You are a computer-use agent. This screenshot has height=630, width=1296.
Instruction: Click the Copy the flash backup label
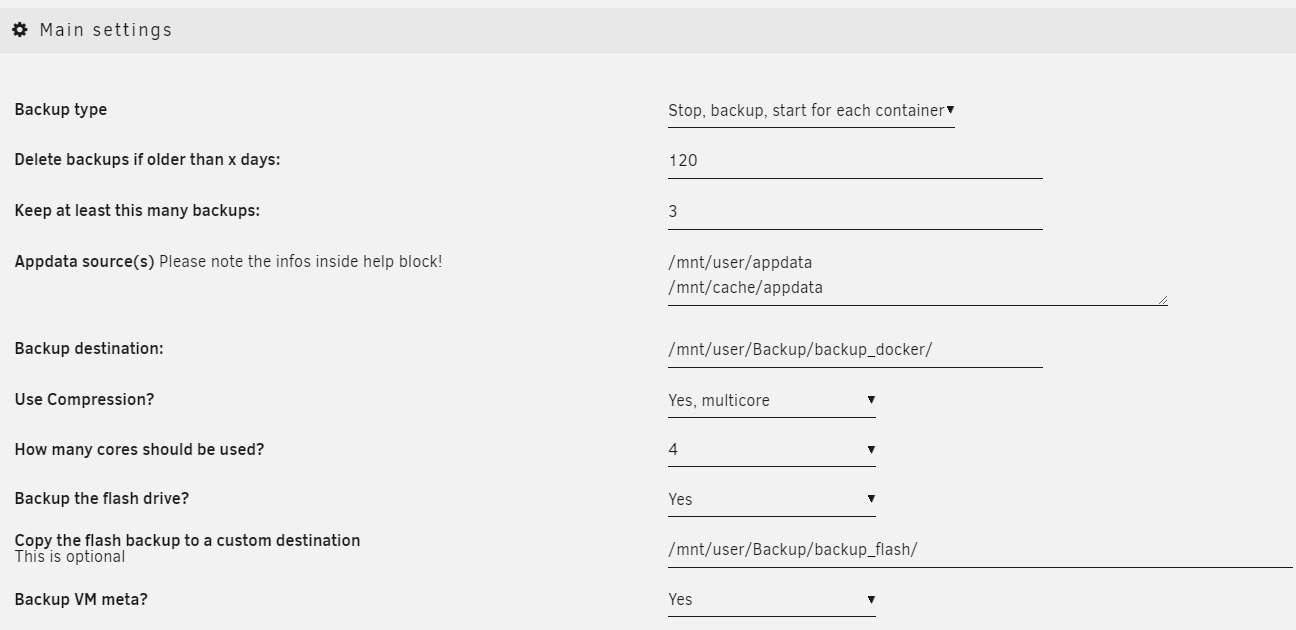tap(187, 540)
